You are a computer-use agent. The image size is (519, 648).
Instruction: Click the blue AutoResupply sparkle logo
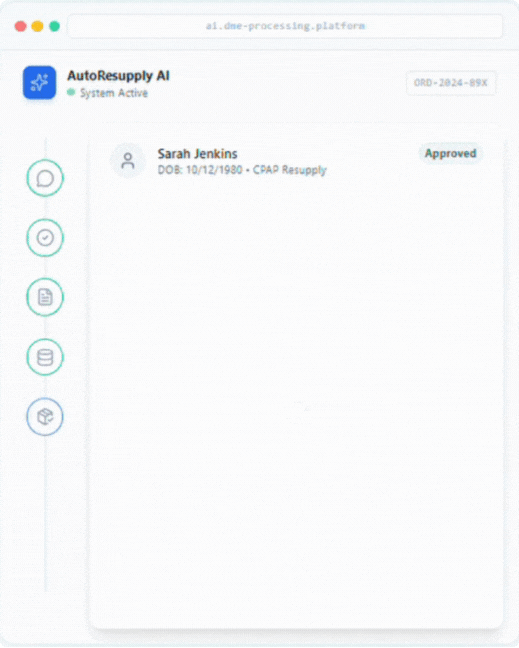pyautogui.click(x=39, y=83)
